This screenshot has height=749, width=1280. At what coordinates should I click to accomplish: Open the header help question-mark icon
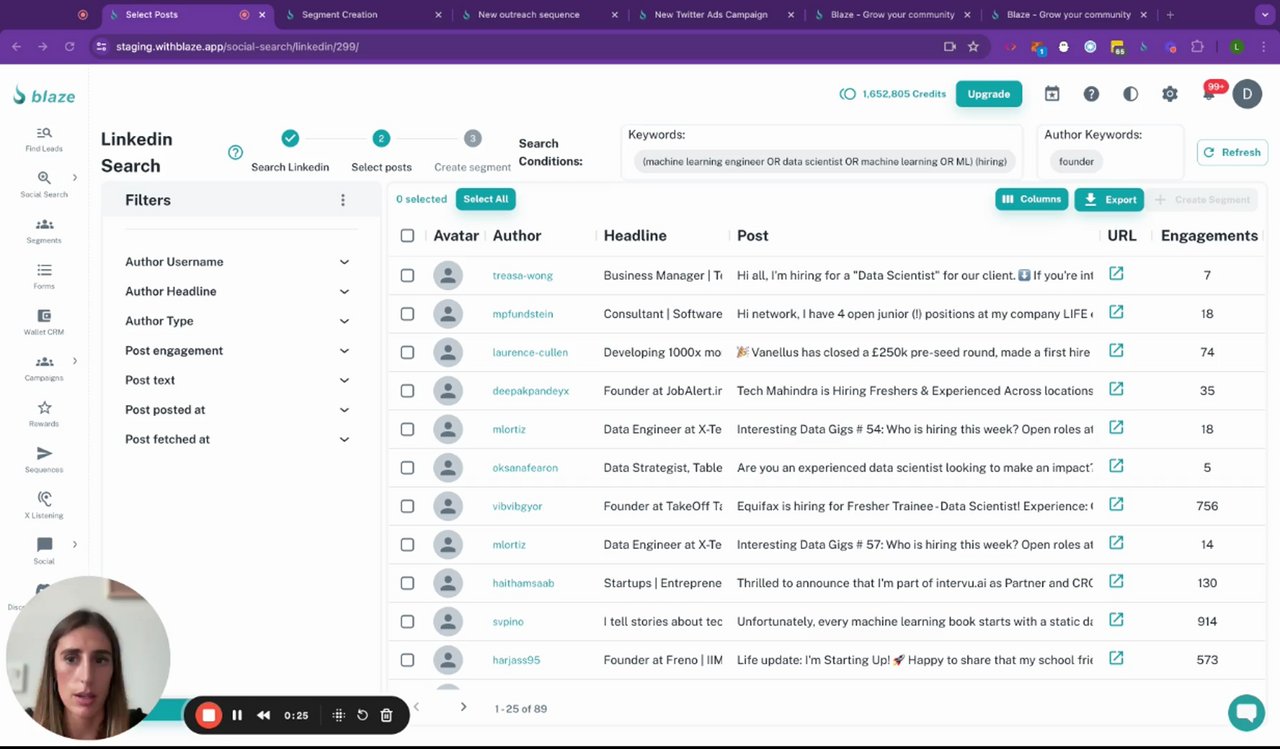[1091, 94]
